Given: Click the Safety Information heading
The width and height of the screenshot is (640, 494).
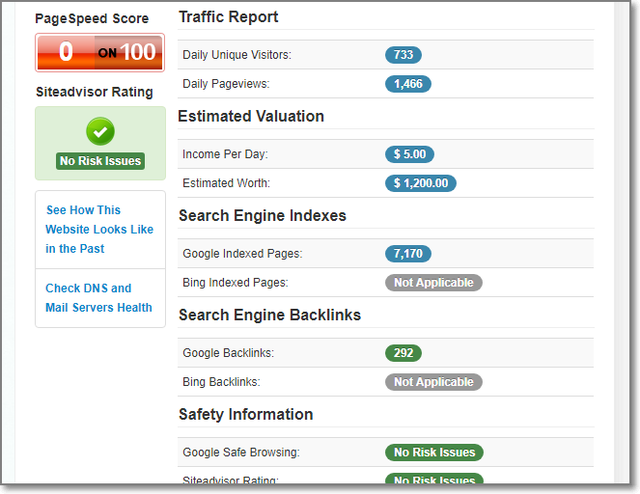Looking at the screenshot, I should coord(245,414).
